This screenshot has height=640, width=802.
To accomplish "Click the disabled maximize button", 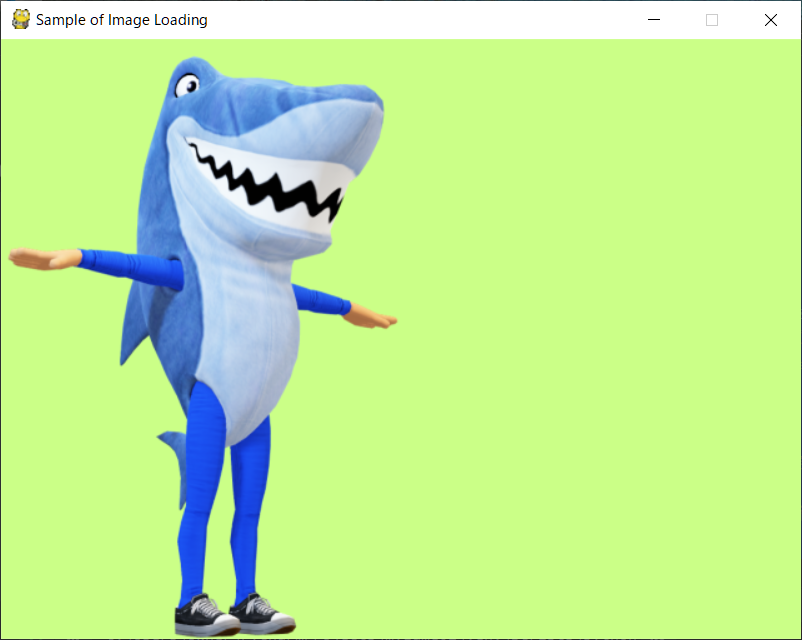I will 712,20.
